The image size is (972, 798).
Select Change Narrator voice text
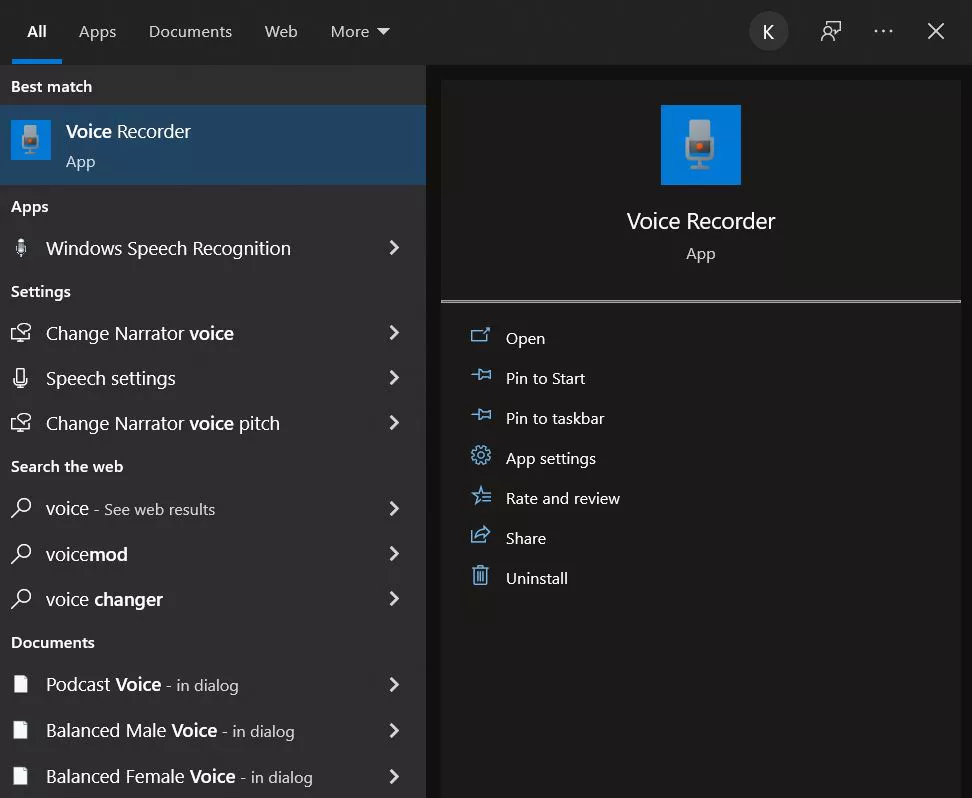pyautogui.click(x=139, y=334)
